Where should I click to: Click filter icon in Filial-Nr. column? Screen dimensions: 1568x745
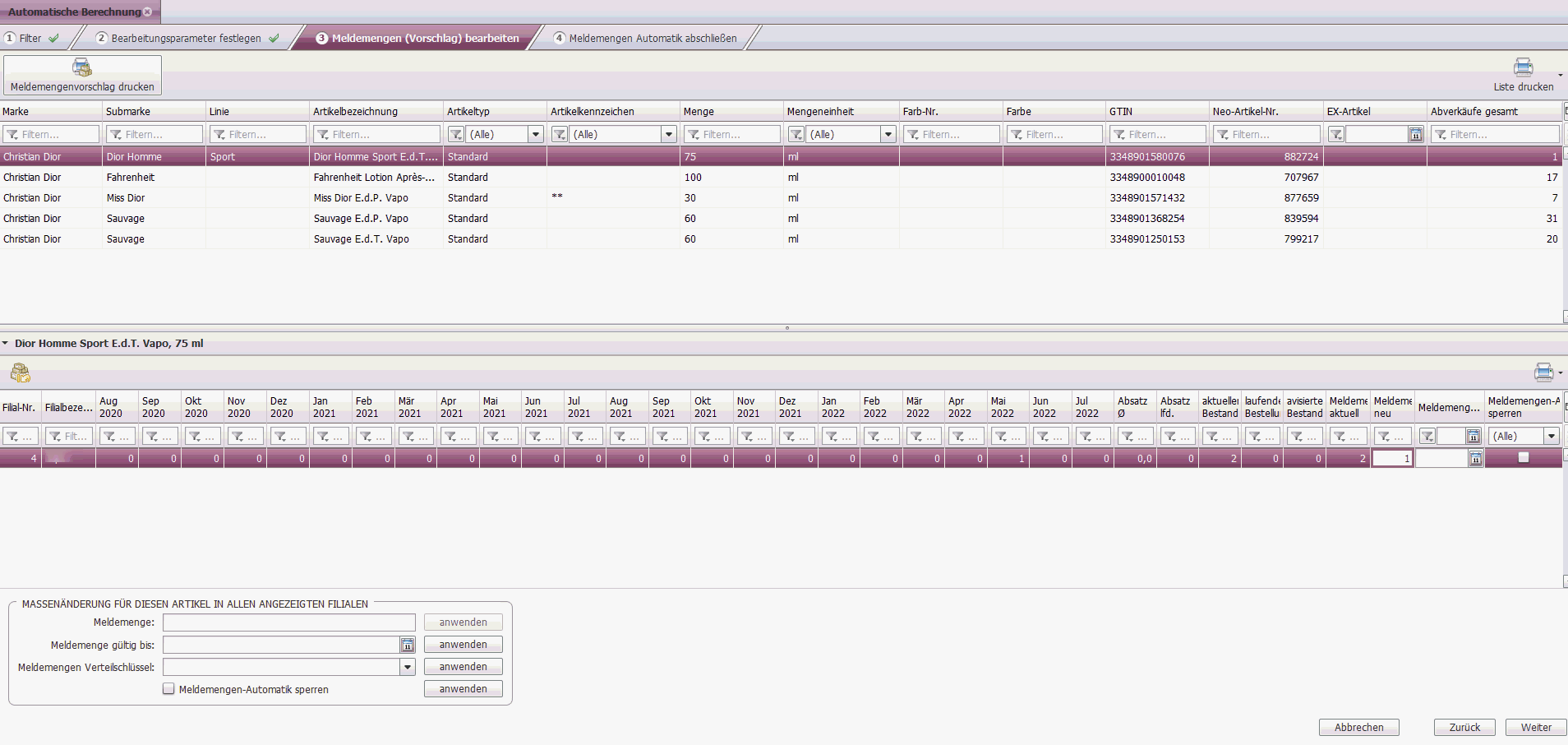tap(13, 436)
